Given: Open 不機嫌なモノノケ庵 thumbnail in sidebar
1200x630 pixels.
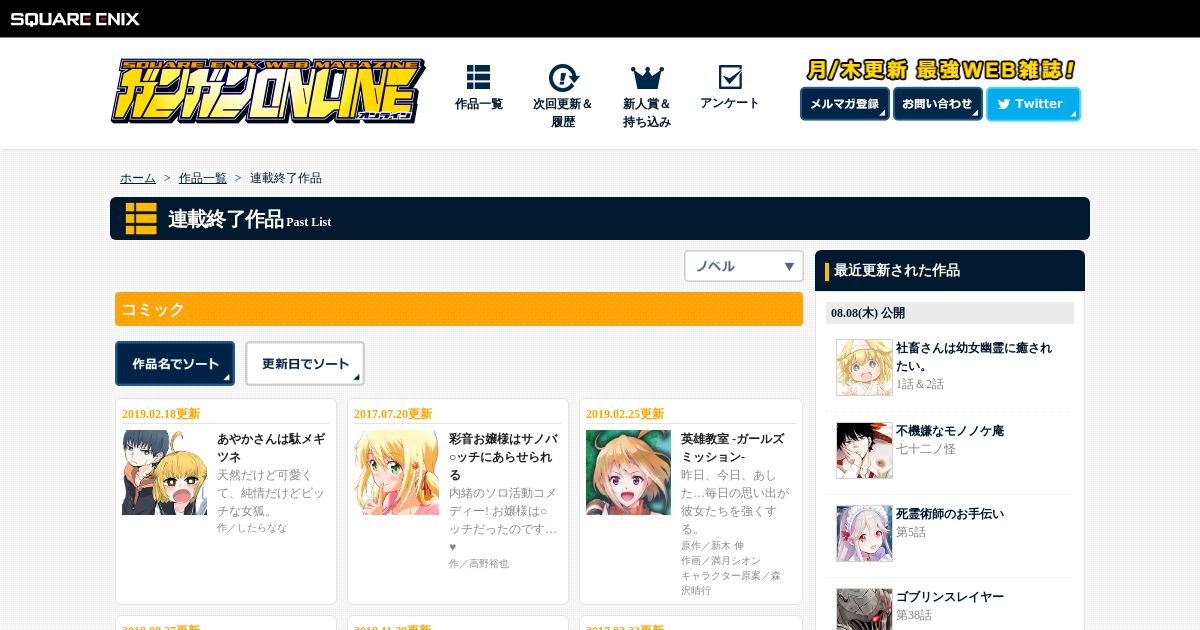Looking at the screenshot, I should click(x=864, y=450).
